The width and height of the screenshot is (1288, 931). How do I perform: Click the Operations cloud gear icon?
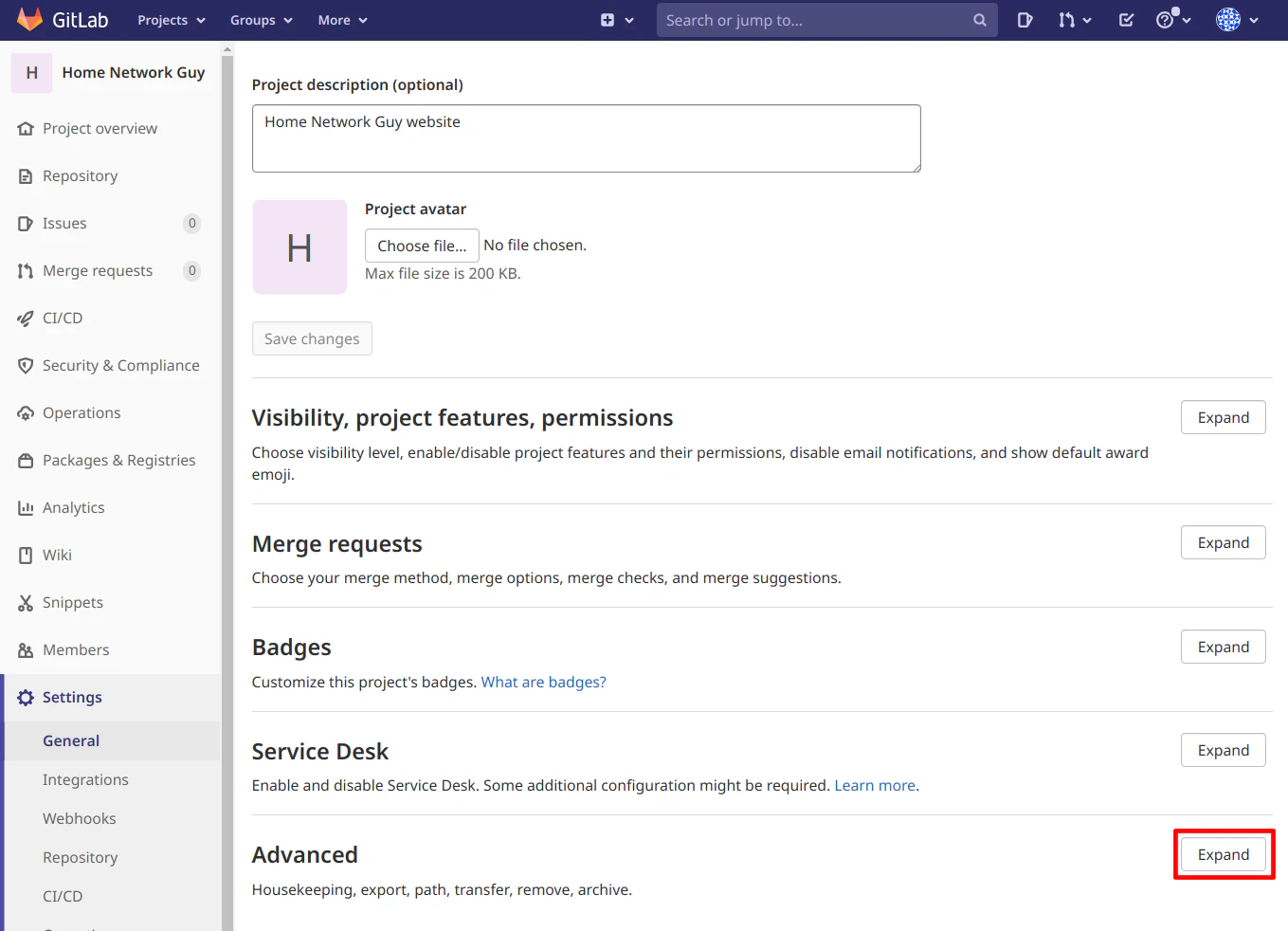(x=26, y=413)
